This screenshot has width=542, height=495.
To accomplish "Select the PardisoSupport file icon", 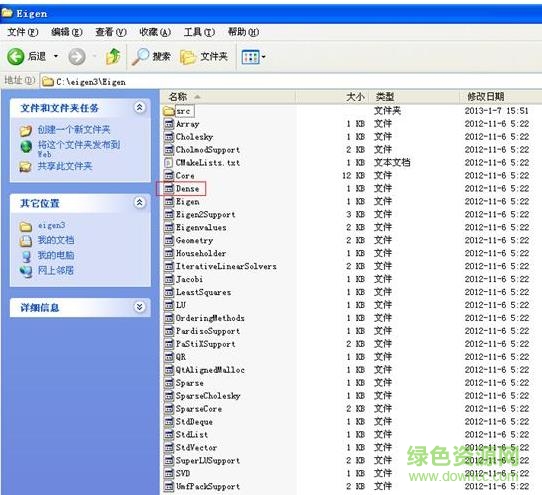I will [169, 331].
